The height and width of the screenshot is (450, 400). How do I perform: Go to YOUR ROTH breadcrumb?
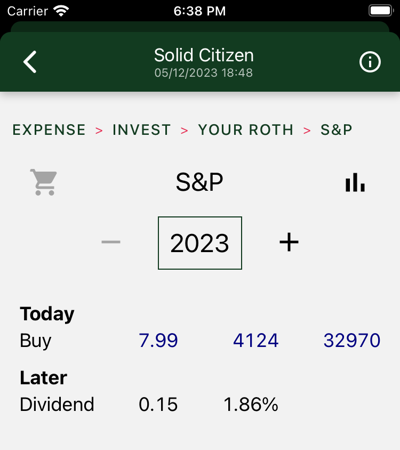click(x=246, y=130)
